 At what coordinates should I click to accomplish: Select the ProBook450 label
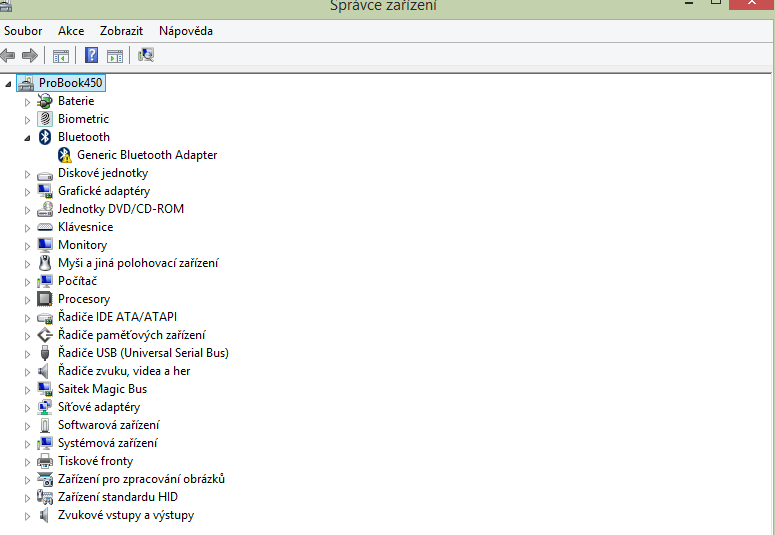pyautogui.click(x=71, y=83)
